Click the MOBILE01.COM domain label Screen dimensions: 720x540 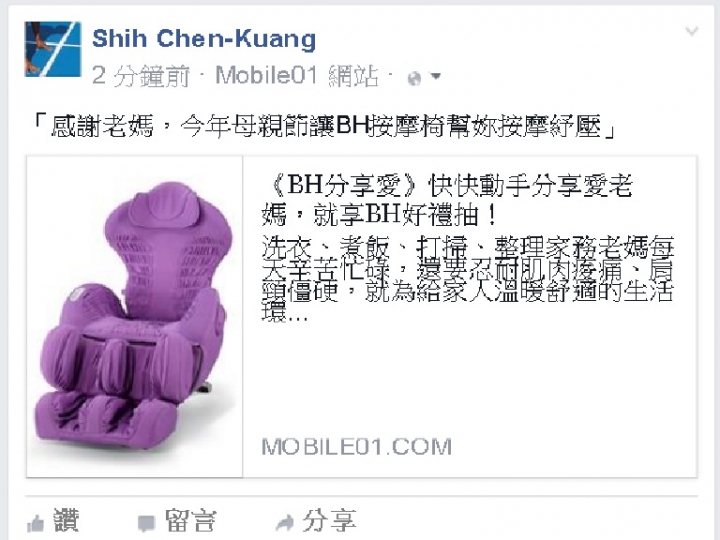pyautogui.click(x=356, y=447)
